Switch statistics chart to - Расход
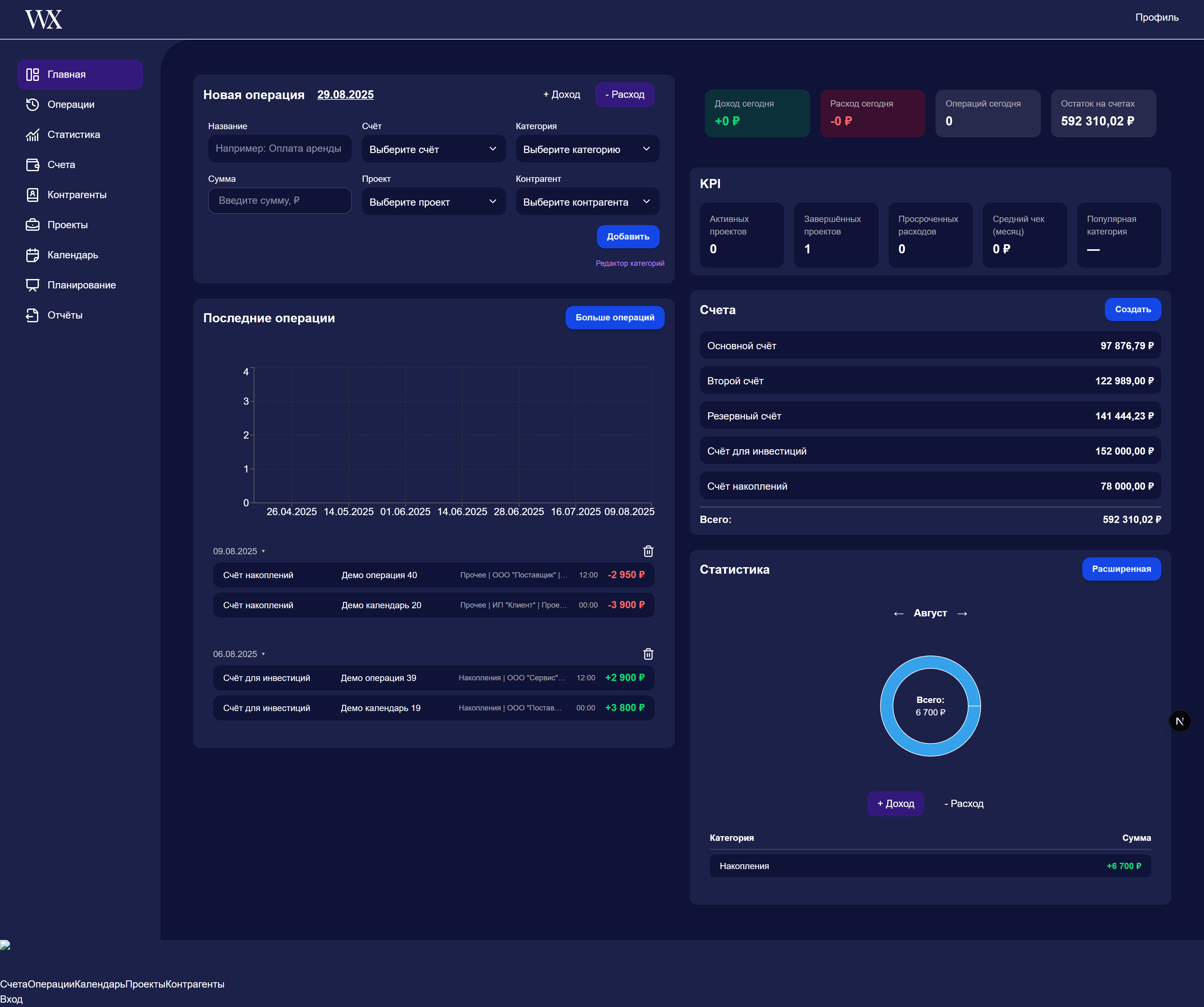 point(964,804)
